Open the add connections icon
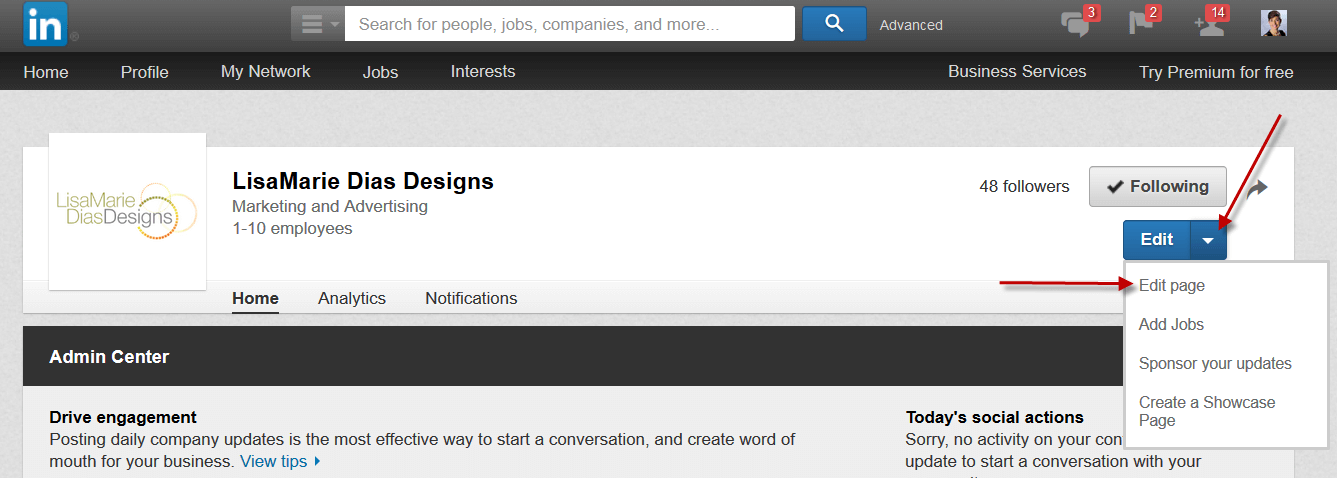Viewport: 1337px width, 478px height. [1210, 23]
